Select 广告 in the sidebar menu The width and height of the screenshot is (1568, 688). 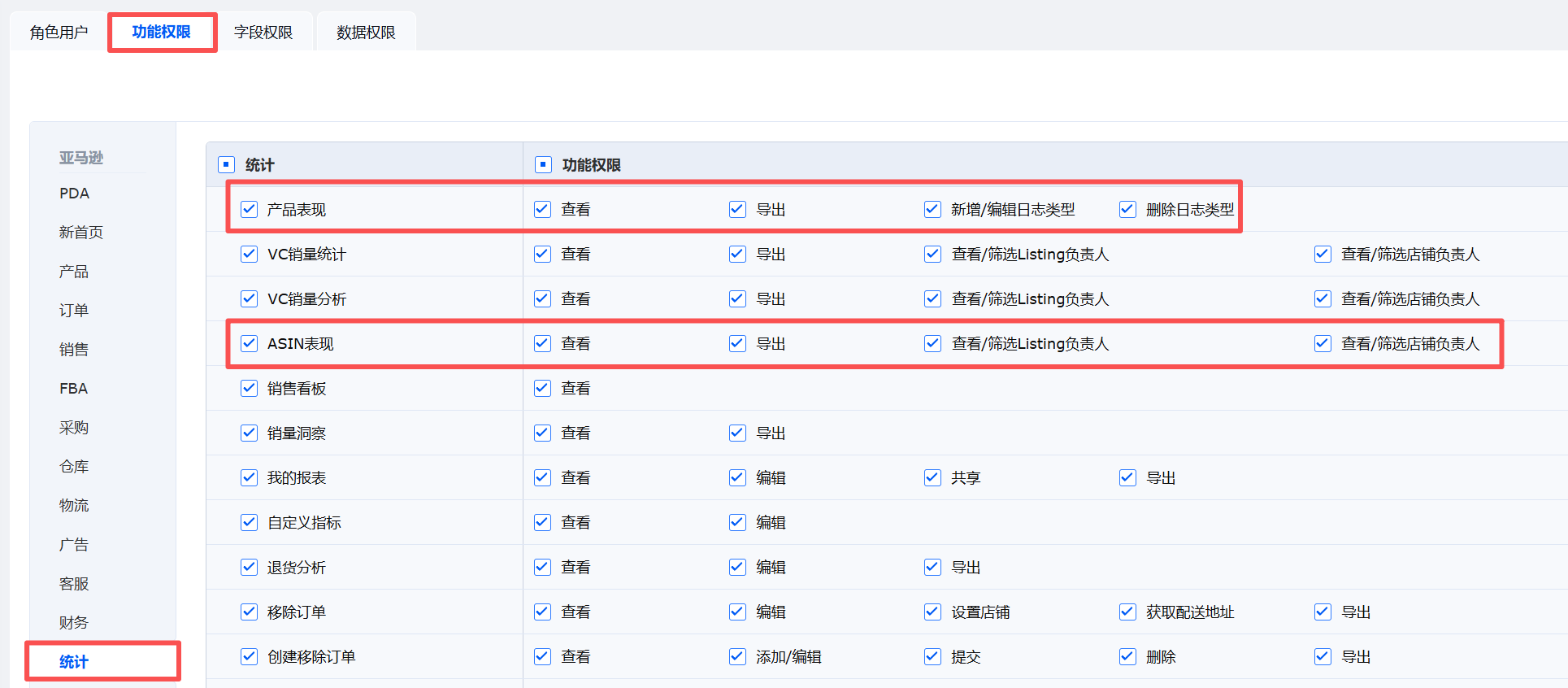[74, 545]
